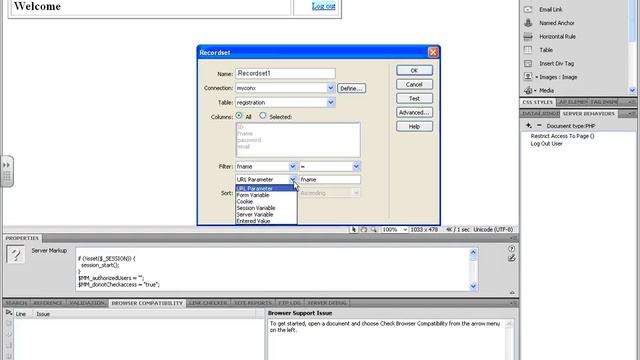
Task: Switch to the Server Behaviors tab
Action: click(x=589, y=113)
